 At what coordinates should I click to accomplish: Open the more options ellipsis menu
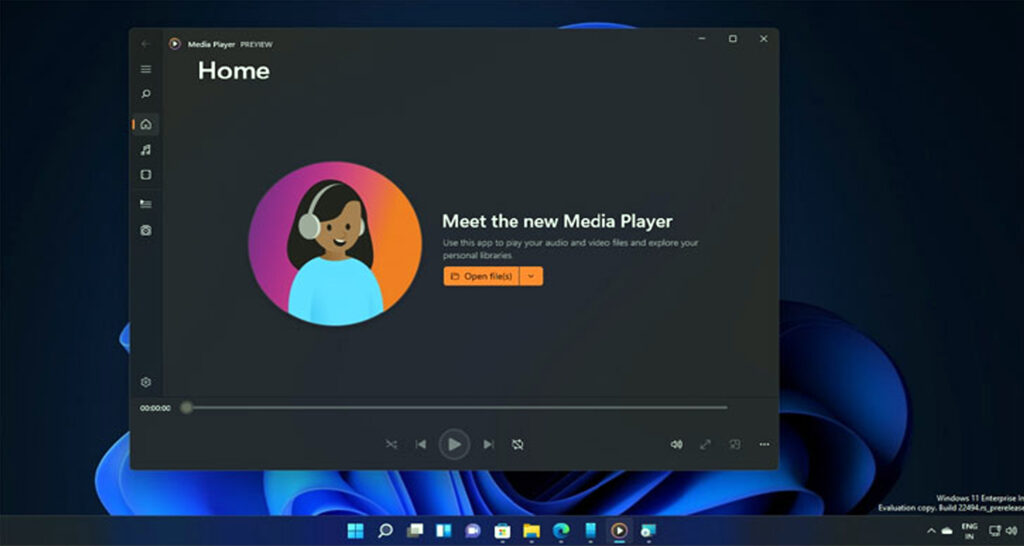(764, 444)
